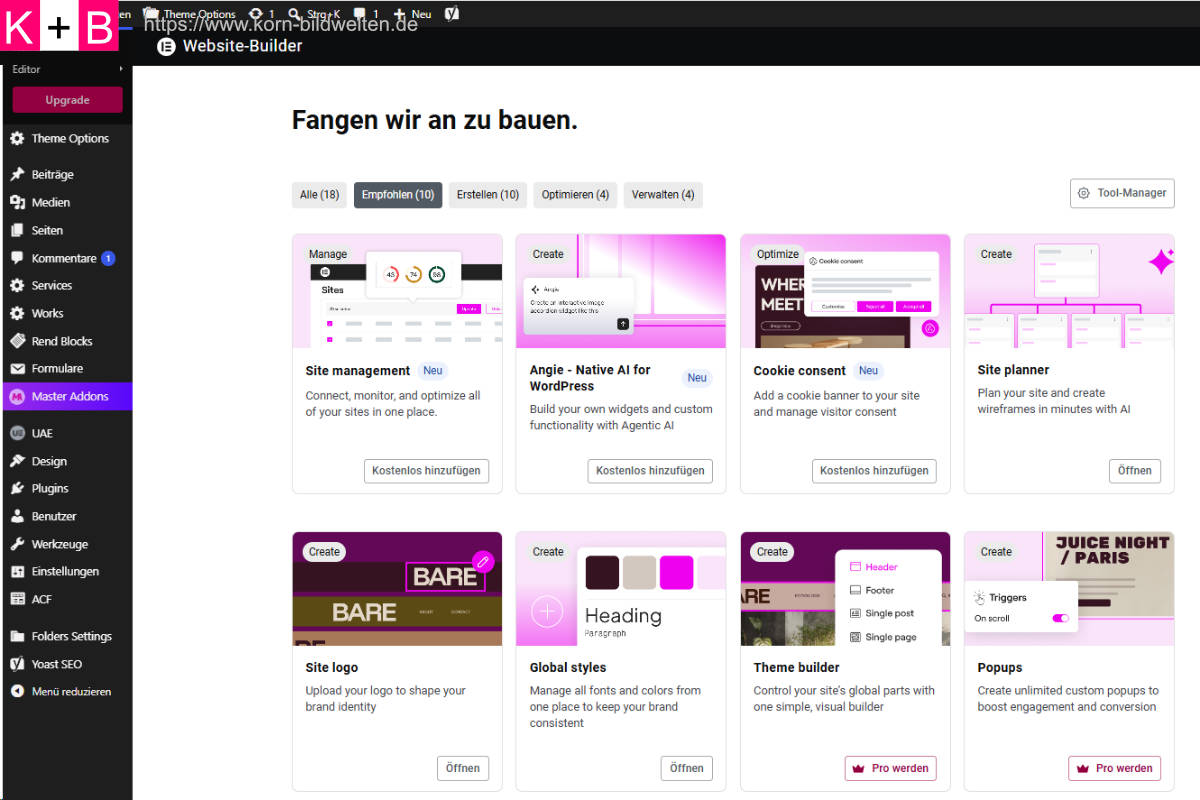
Task: Open Design brush icon in sidebar
Action: click(17, 461)
